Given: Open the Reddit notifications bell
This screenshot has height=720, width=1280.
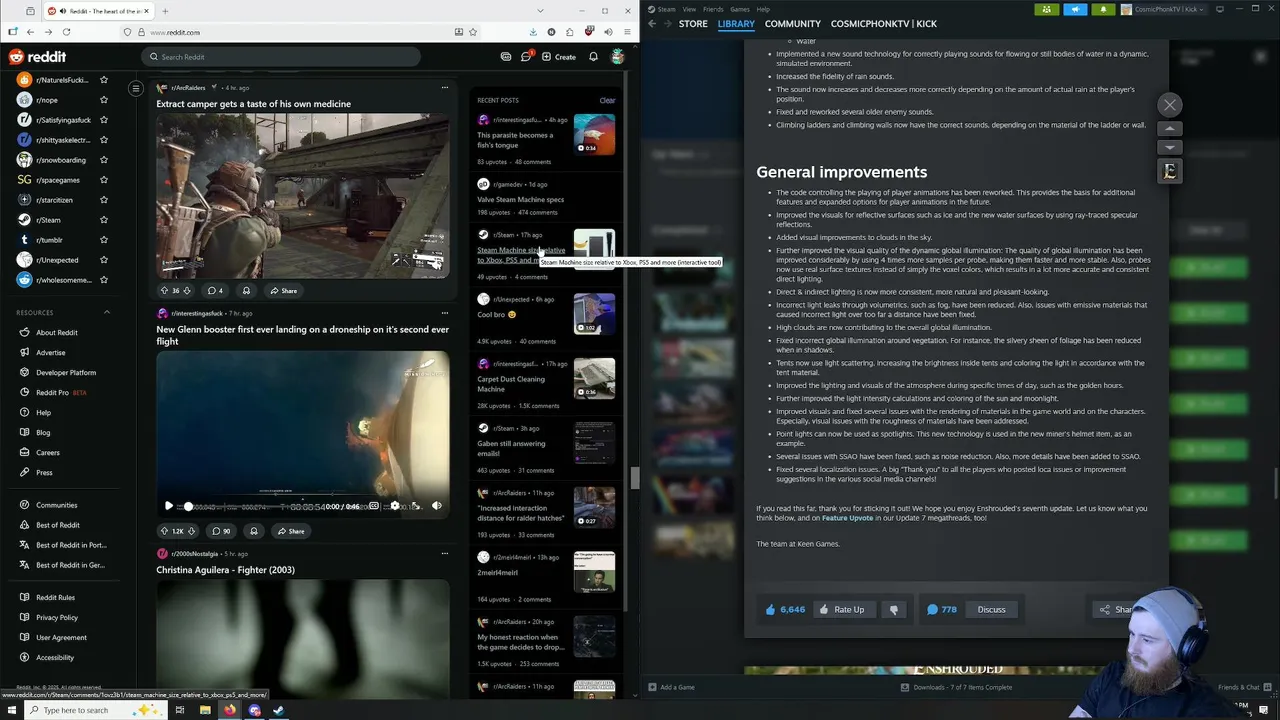Looking at the screenshot, I should point(593,57).
